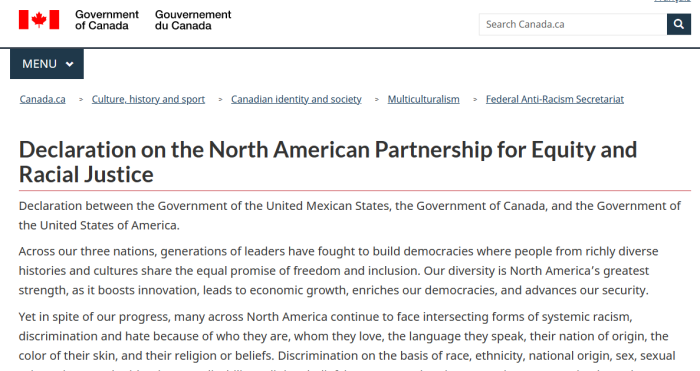Image resolution: width=700 pixels, height=371 pixels.
Task: Click the breadcrumb arrow before Canadian identity
Action: (x=220, y=100)
